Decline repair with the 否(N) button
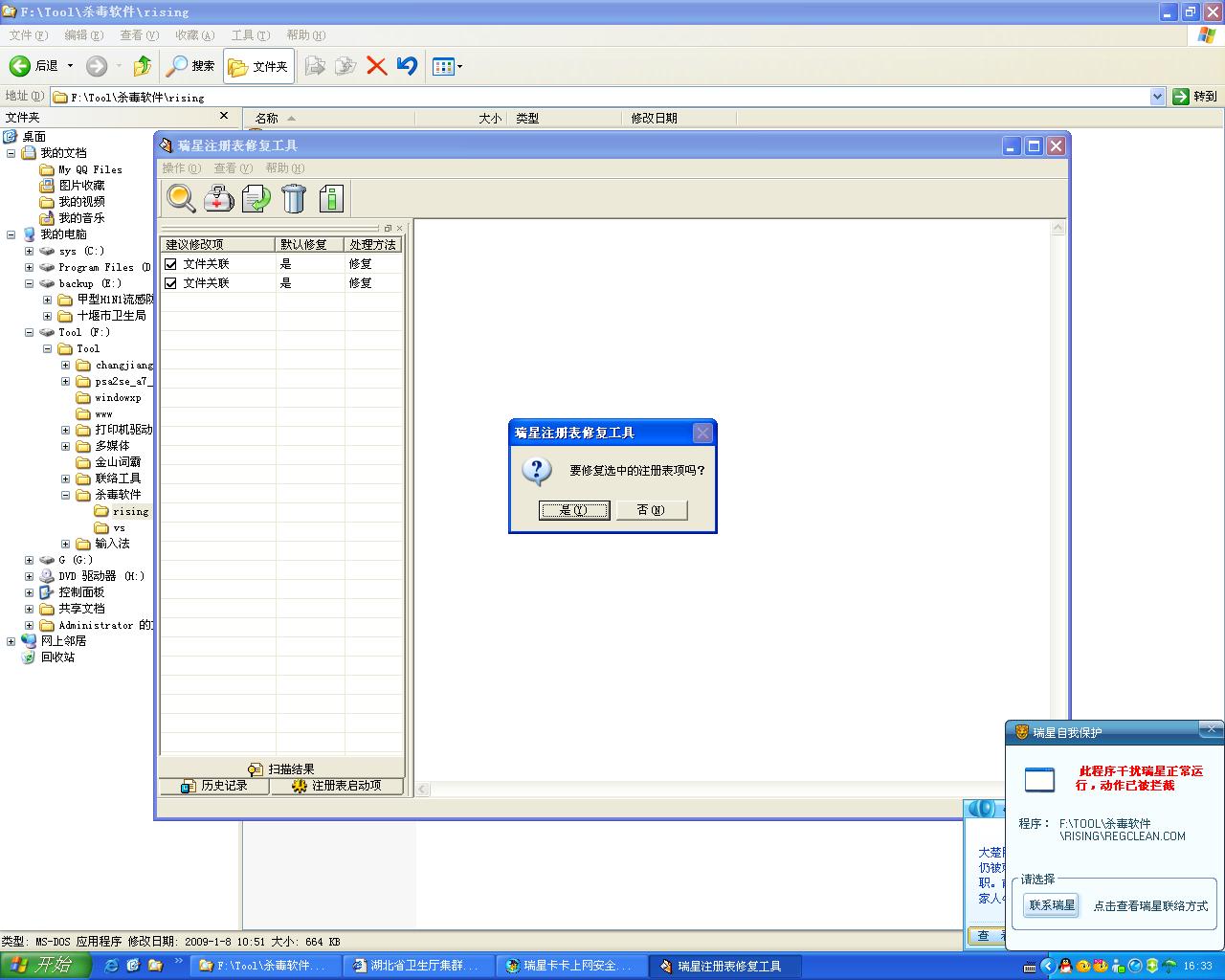The width and height of the screenshot is (1225, 980). coord(652,510)
